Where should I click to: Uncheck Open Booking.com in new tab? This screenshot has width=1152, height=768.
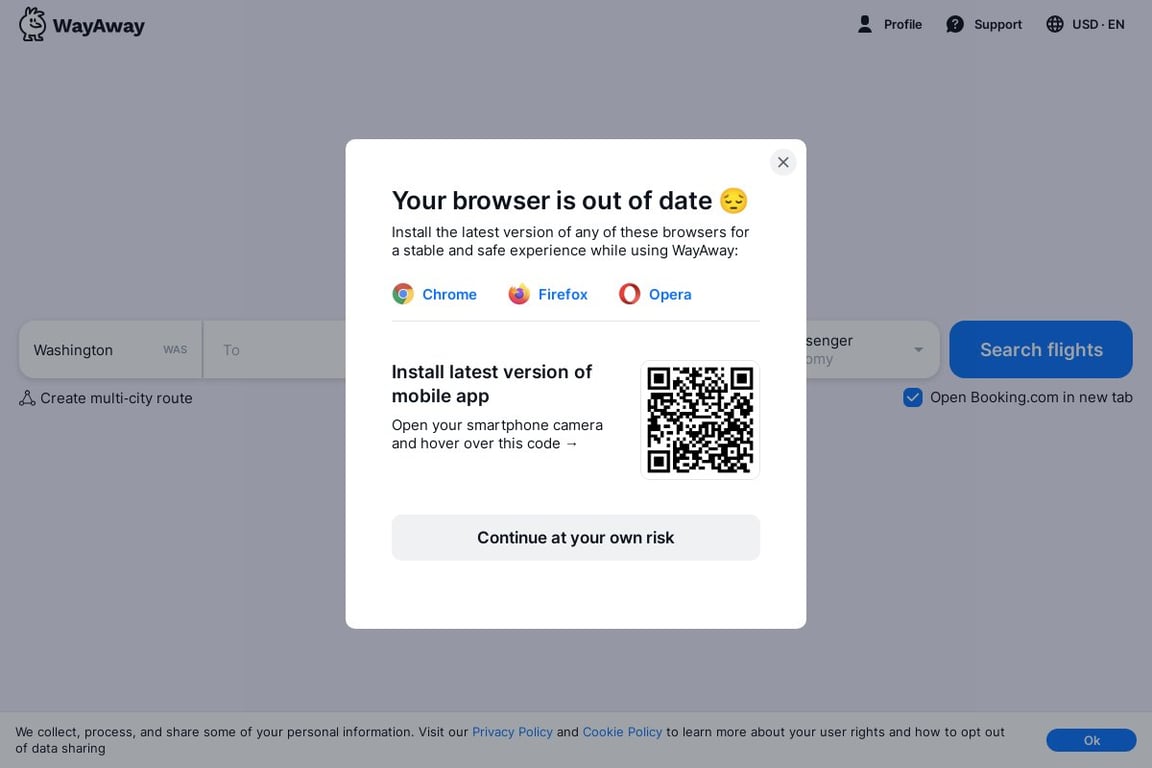pos(912,398)
